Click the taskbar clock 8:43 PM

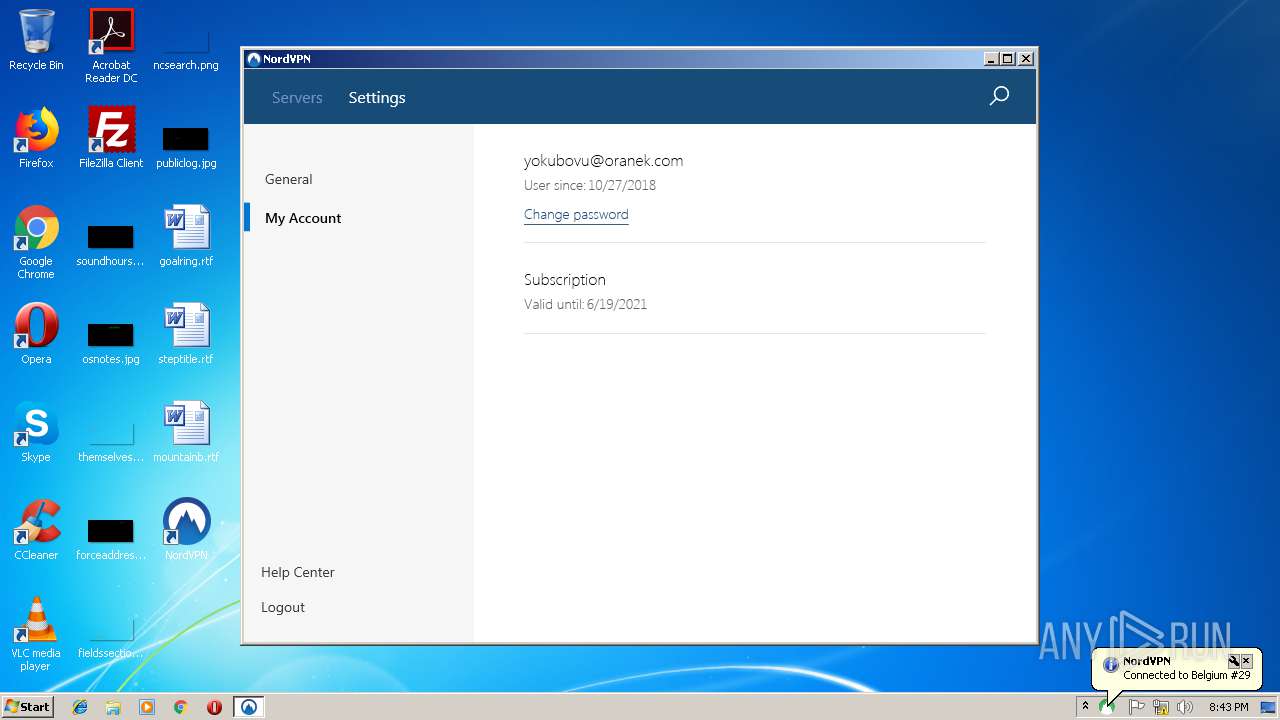click(x=1228, y=707)
